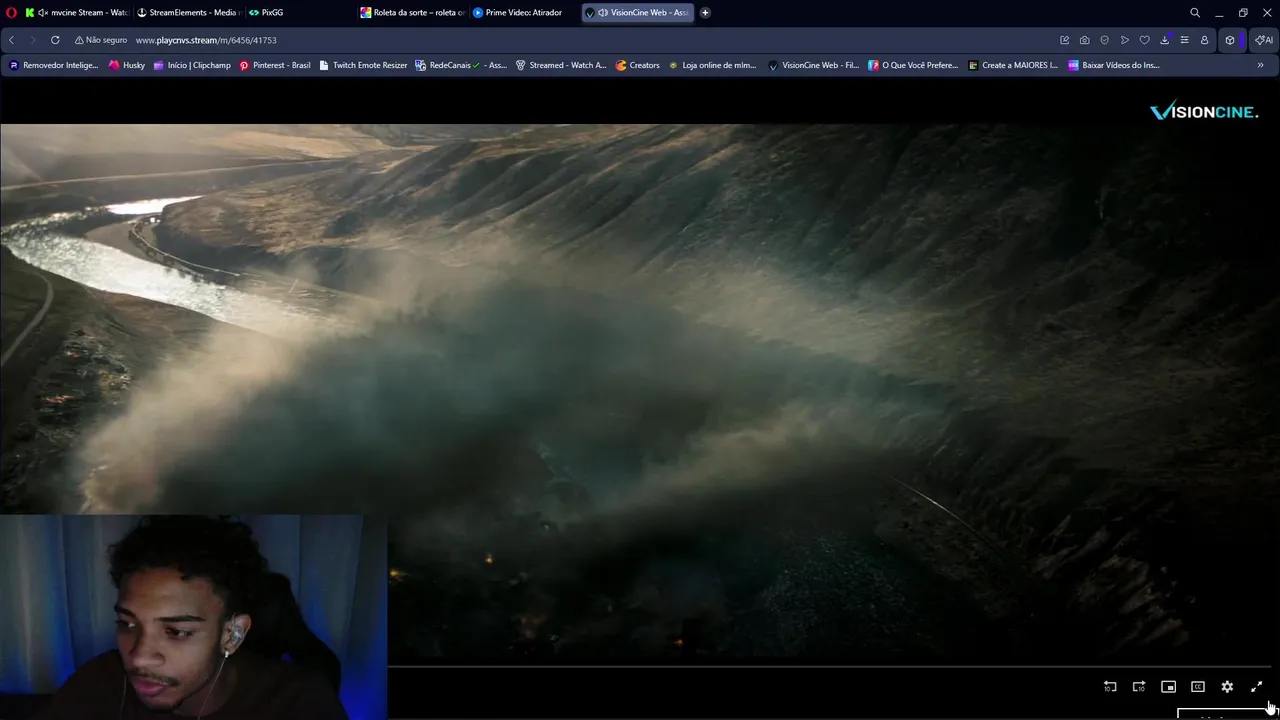Click the edit/pencil icon in the address bar
The height and width of the screenshot is (720, 1280).
[1065, 40]
